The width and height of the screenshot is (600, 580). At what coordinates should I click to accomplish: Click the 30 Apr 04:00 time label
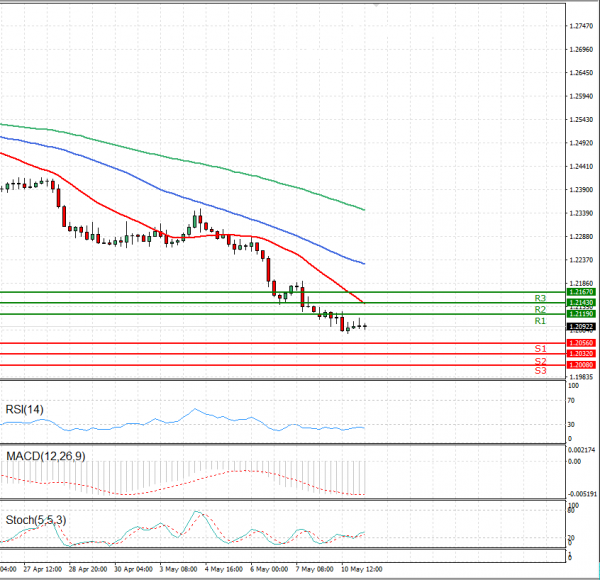pyautogui.click(x=133, y=569)
